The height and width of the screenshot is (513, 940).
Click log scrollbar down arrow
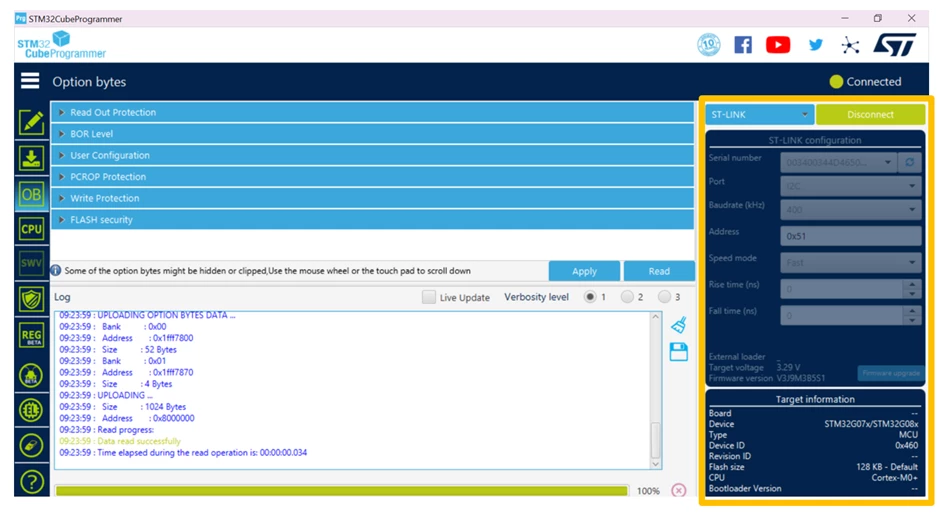655,464
